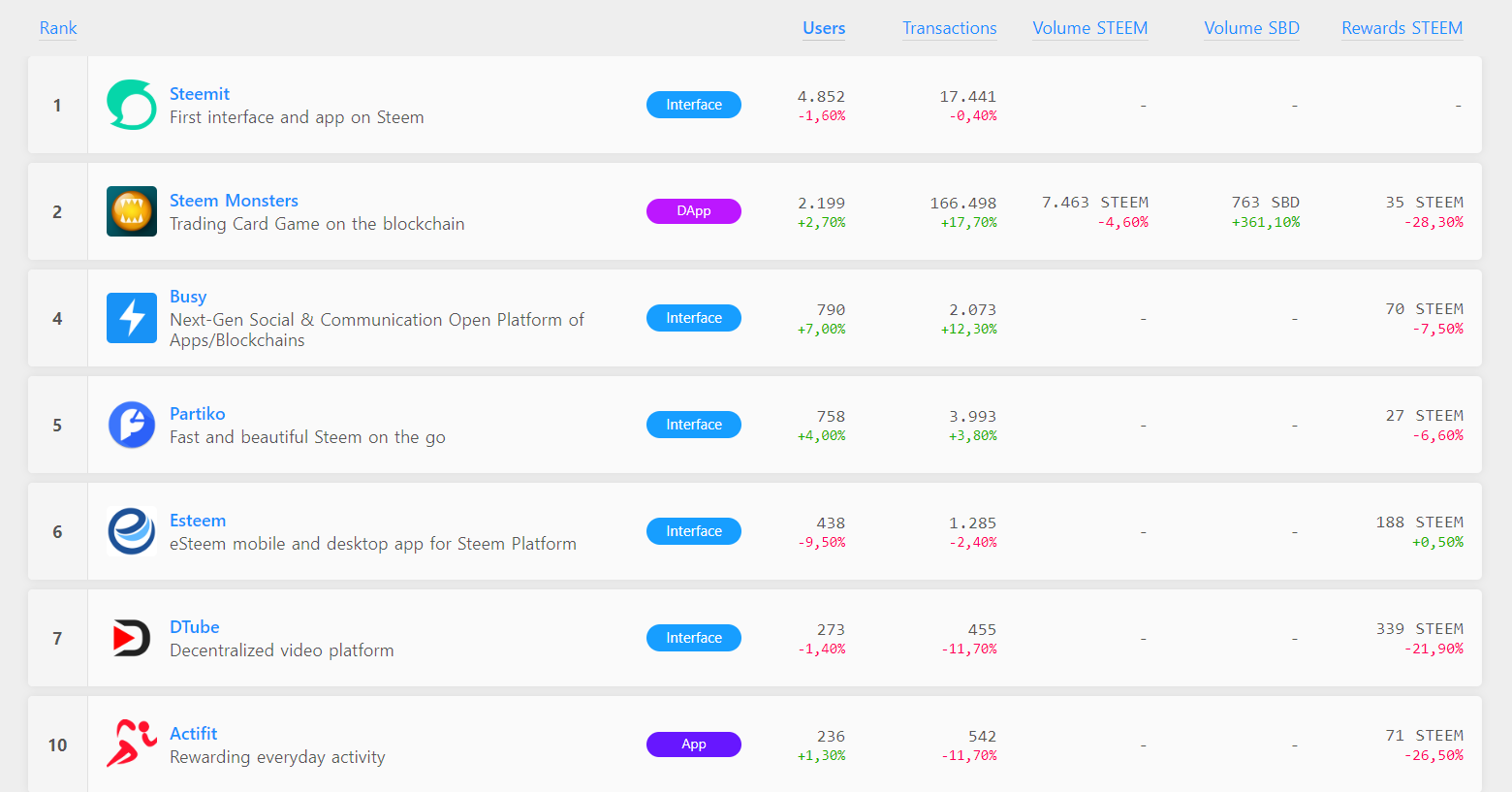Image resolution: width=1512 pixels, height=792 pixels.
Task: Sort by Volume SBD header
Action: [1251, 28]
